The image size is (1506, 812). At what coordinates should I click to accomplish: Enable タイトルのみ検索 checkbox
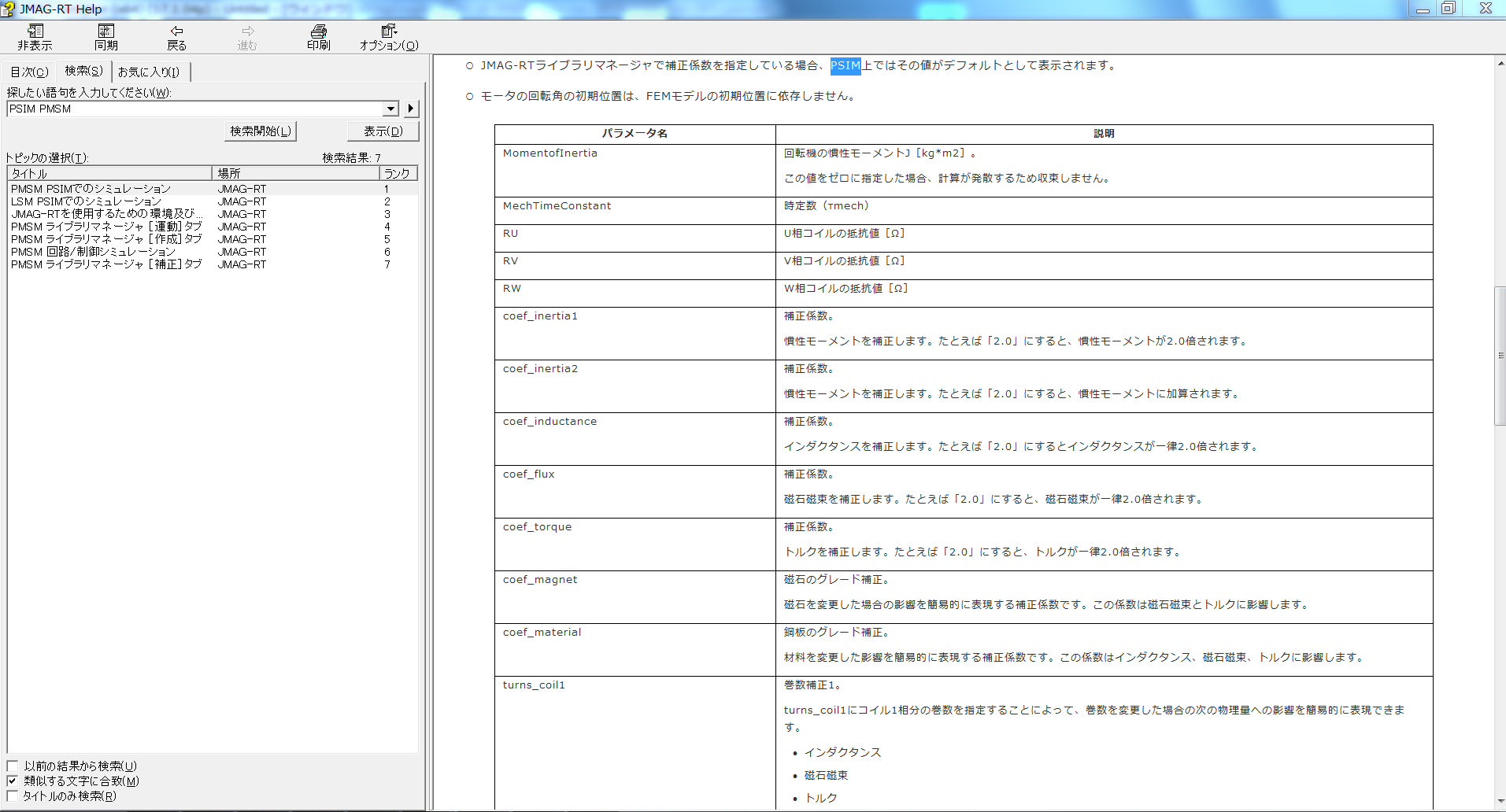click(x=13, y=795)
